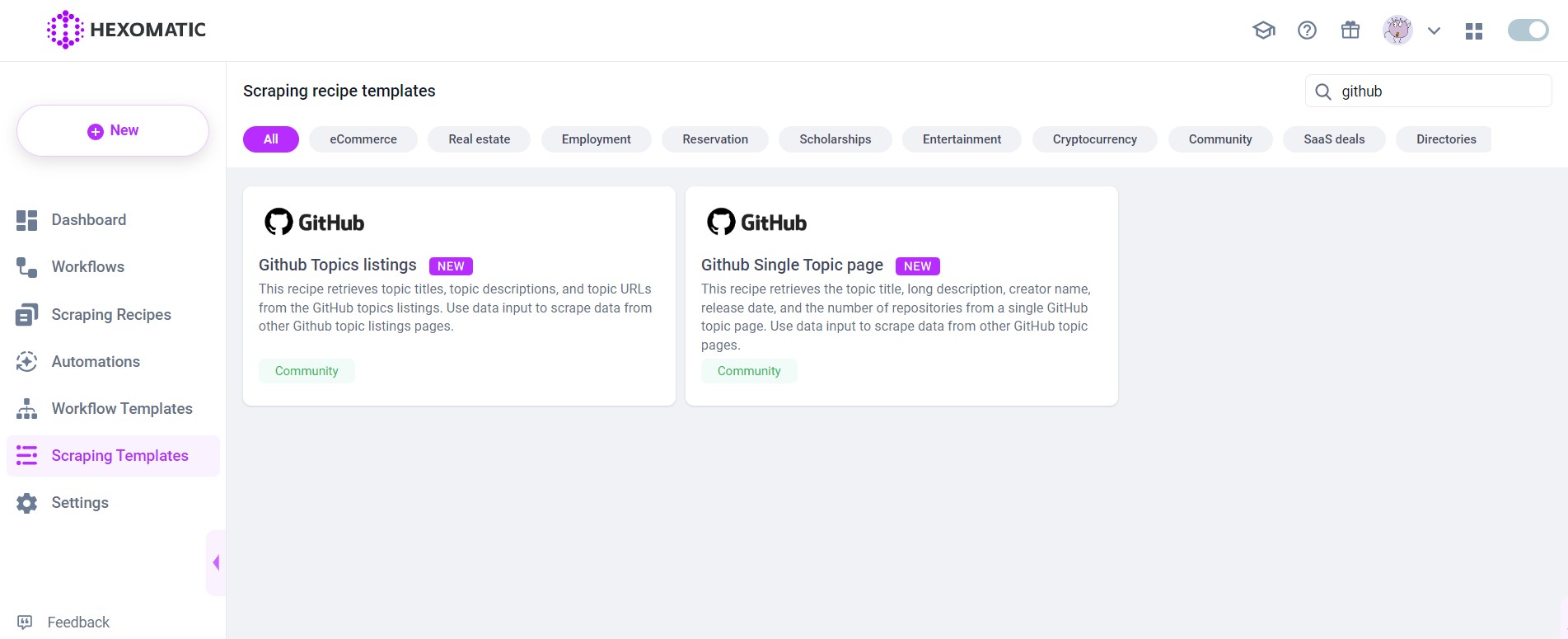
Task: Open the gift rewards icon
Action: (1350, 31)
